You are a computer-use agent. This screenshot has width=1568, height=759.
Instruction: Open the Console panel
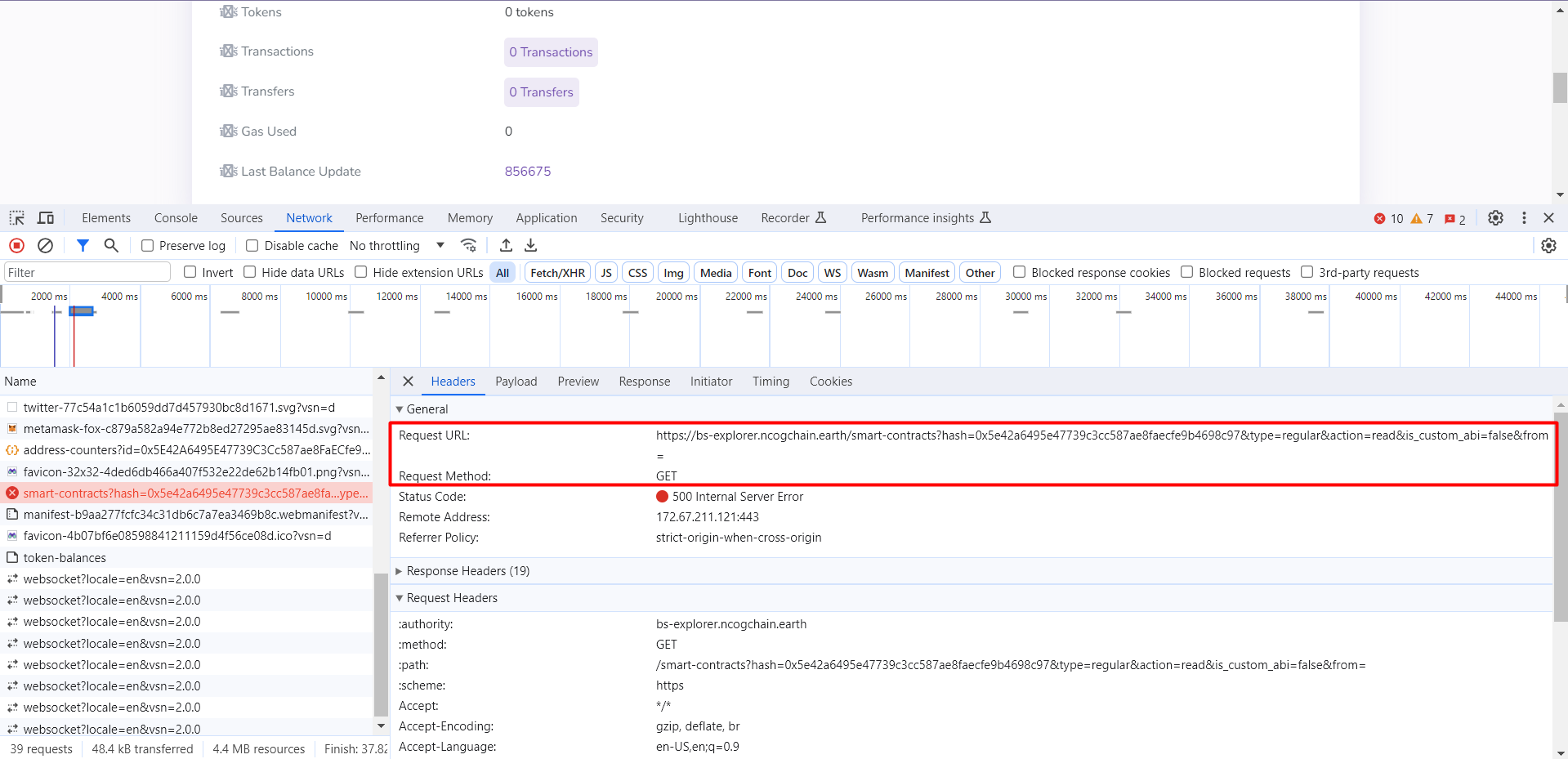175,218
